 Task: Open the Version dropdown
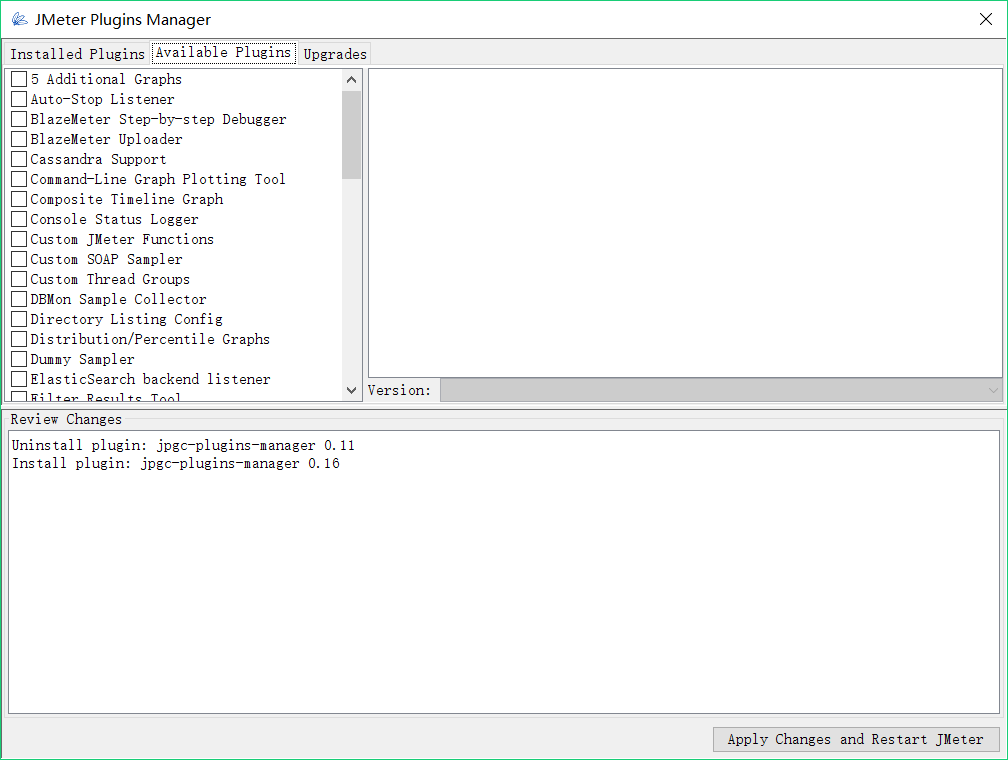pyautogui.click(x=721, y=390)
